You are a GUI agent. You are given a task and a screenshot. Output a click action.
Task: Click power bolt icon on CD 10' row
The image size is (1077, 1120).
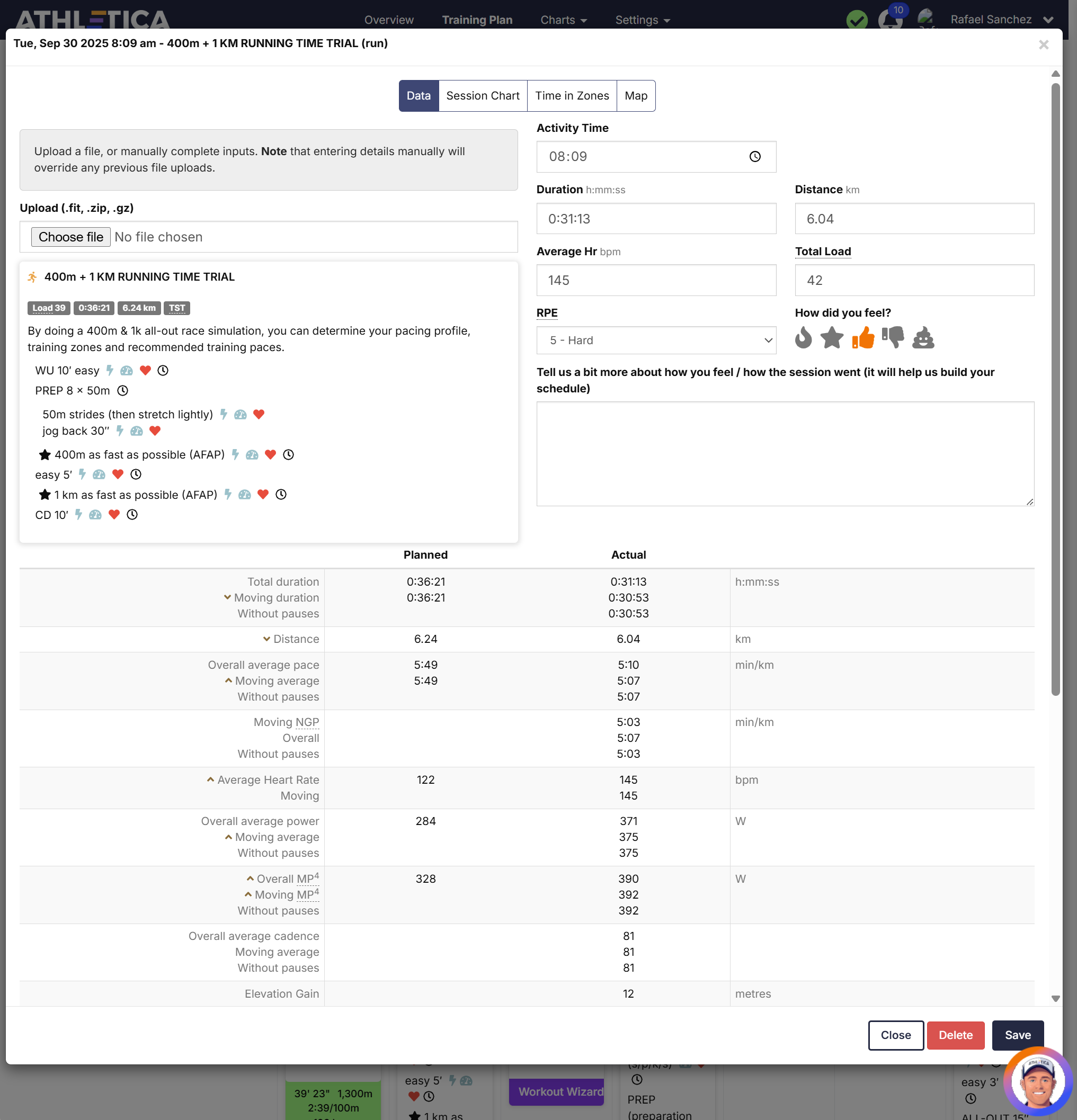point(79,515)
